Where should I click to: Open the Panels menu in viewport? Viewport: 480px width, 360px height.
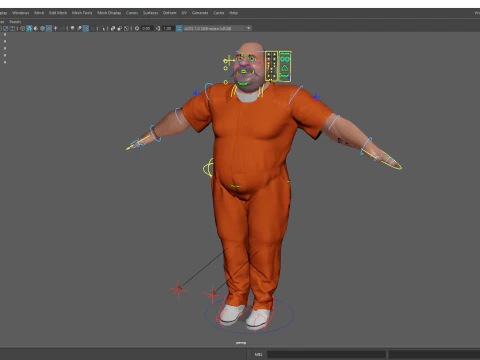pyautogui.click(x=15, y=22)
